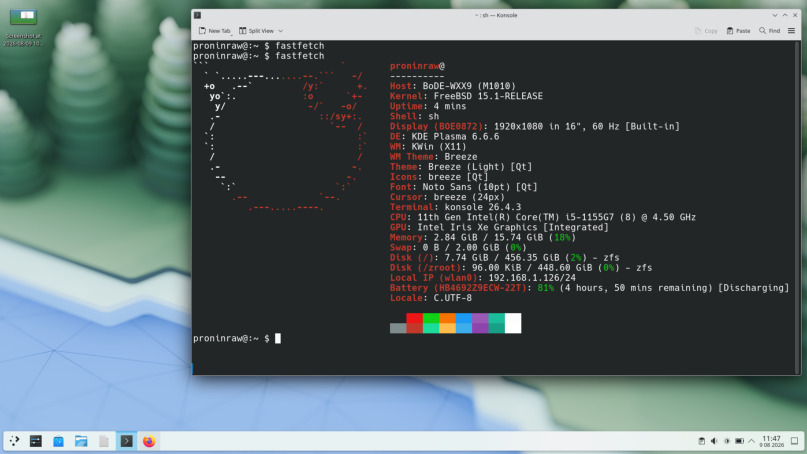Click the Local IP address 192.168.1.126/24
807x454 pixels.
point(532,278)
